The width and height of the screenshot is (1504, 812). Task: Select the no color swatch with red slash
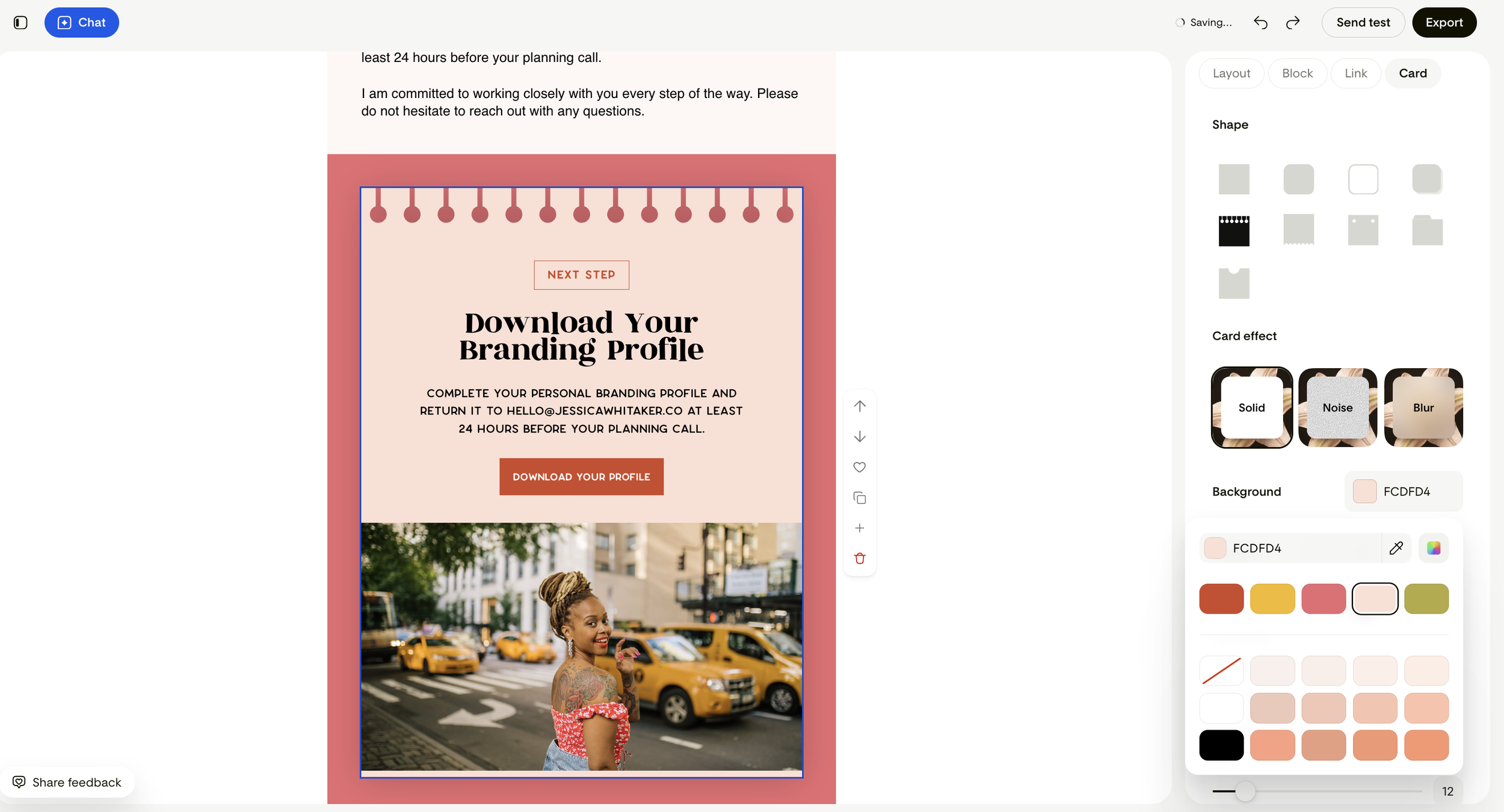click(1221, 671)
